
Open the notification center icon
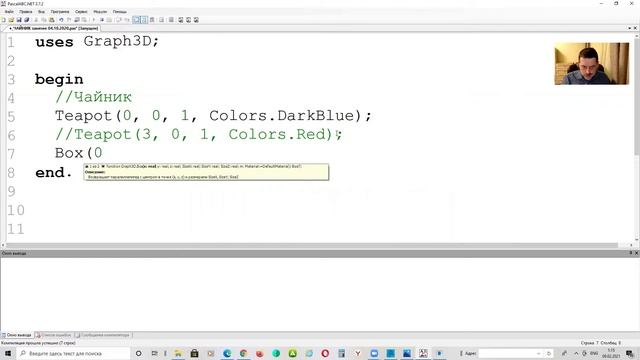pyautogui.click(x=630, y=353)
